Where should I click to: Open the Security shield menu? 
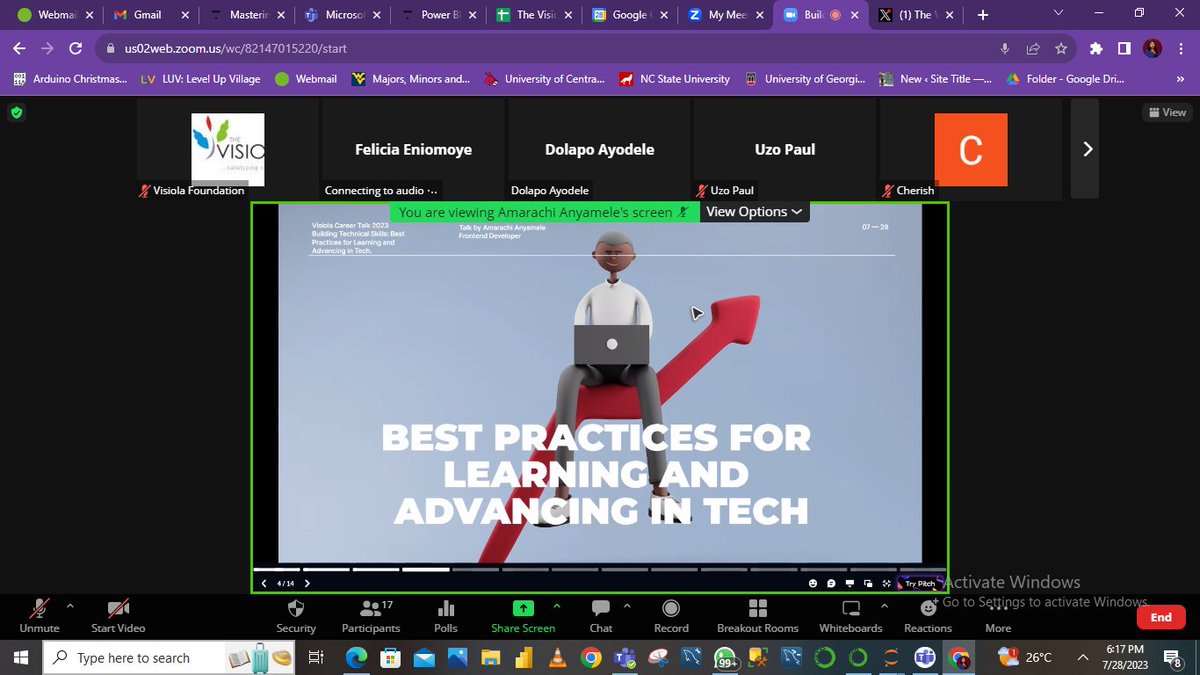point(296,616)
